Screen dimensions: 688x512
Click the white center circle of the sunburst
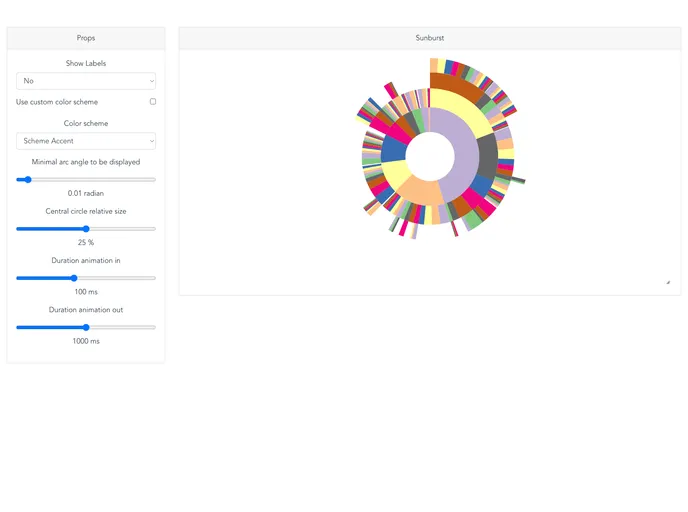[430, 156]
